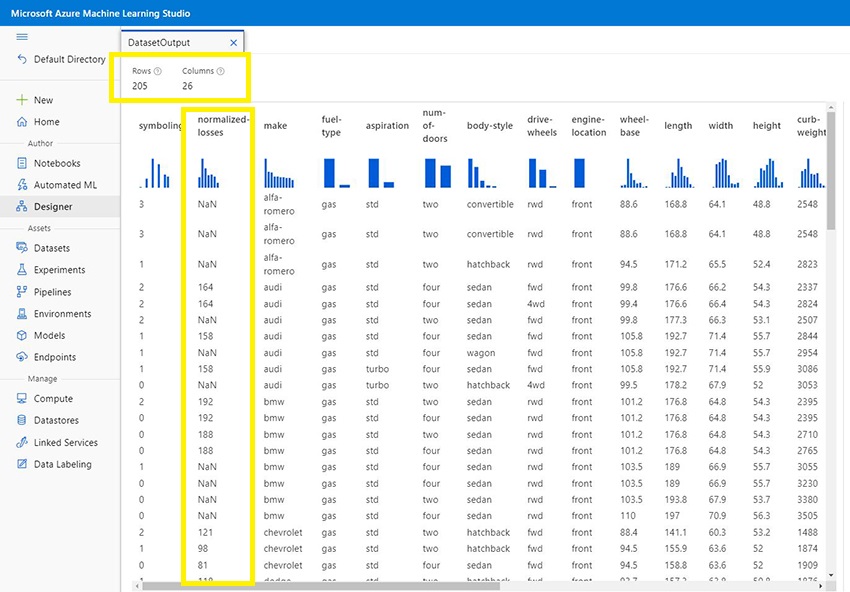Switch to the DatasetOutput tab
This screenshot has height=592, width=850.
click(160, 43)
